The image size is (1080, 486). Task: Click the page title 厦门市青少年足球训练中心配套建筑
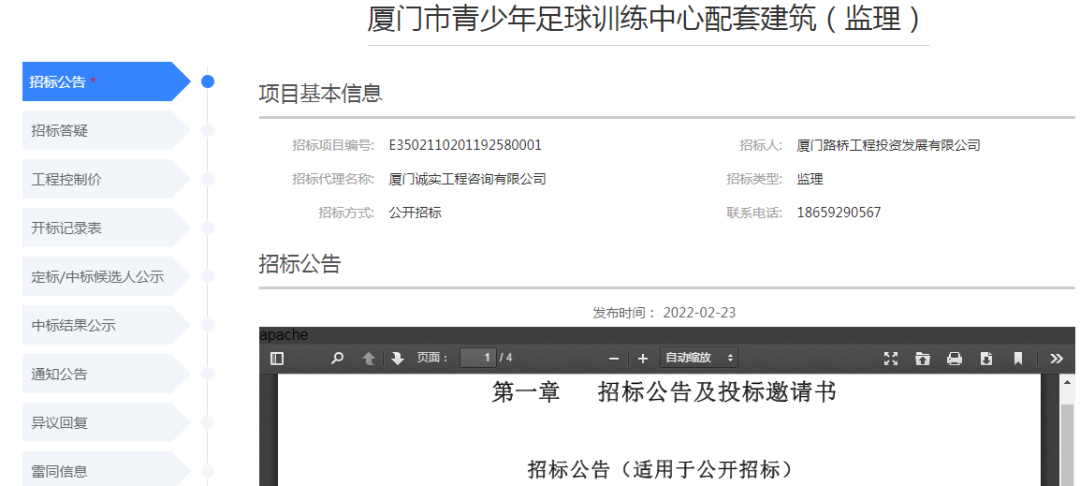pos(591,19)
